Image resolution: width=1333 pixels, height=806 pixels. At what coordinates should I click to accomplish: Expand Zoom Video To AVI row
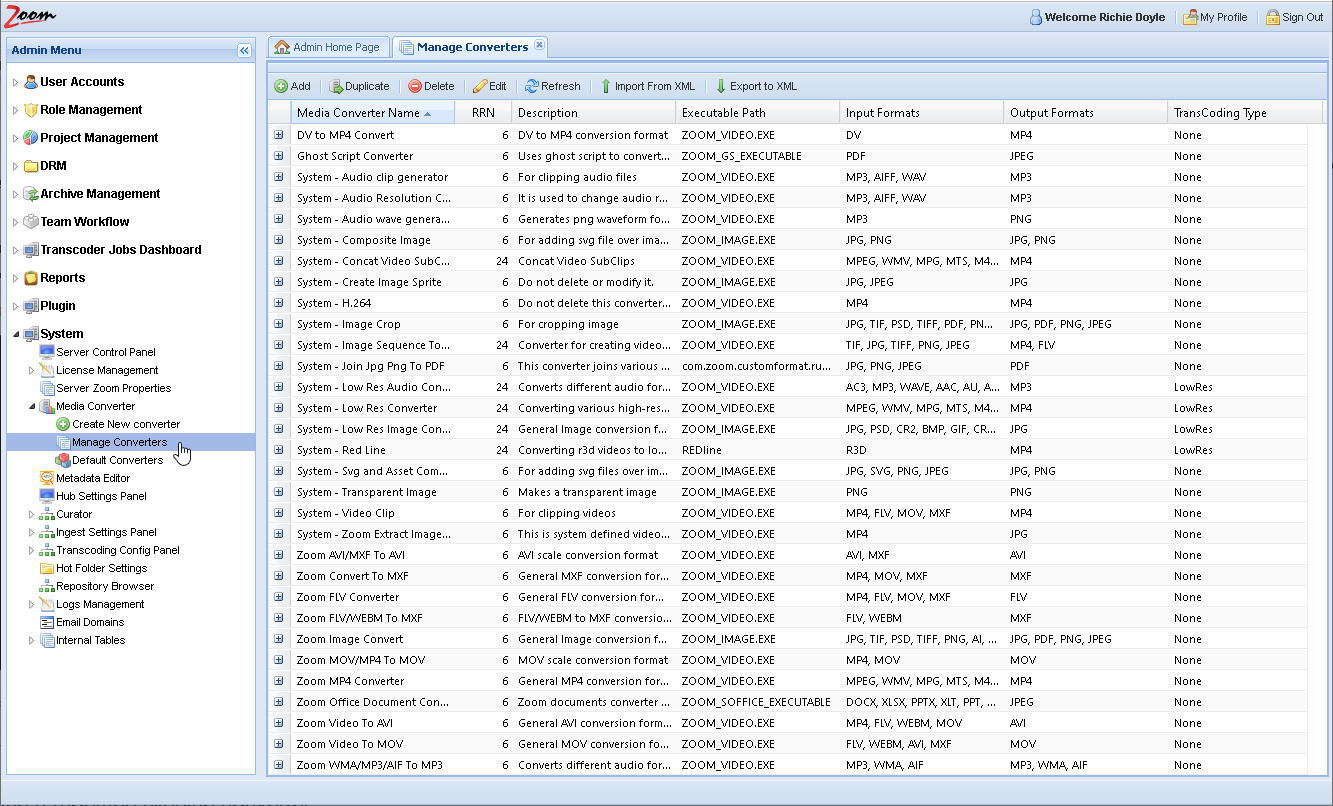coord(279,723)
